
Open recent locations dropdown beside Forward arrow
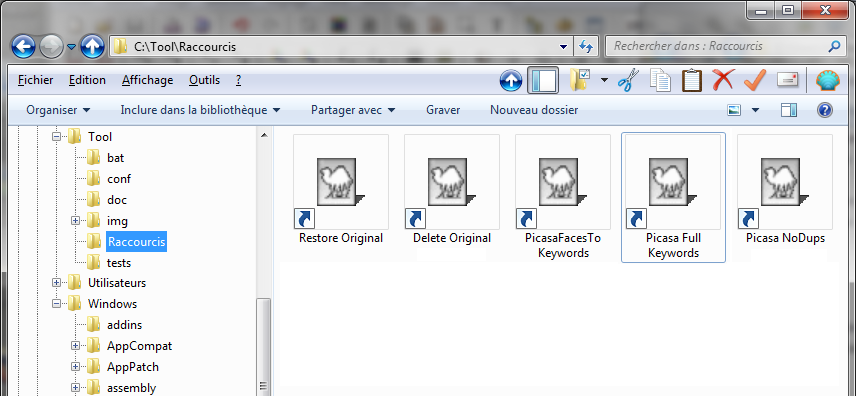[72, 47]
